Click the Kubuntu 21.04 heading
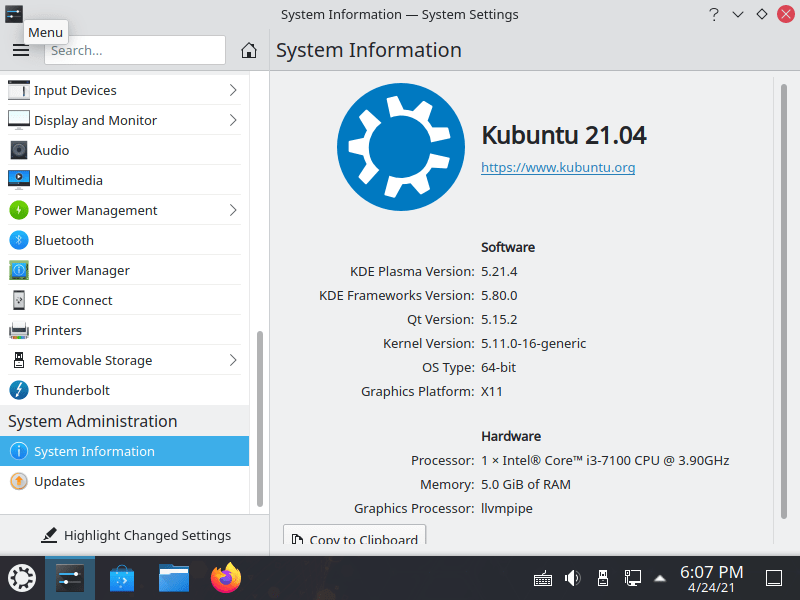Image resolution: width=800 pixels, height=600 pixels. point(564,135)
